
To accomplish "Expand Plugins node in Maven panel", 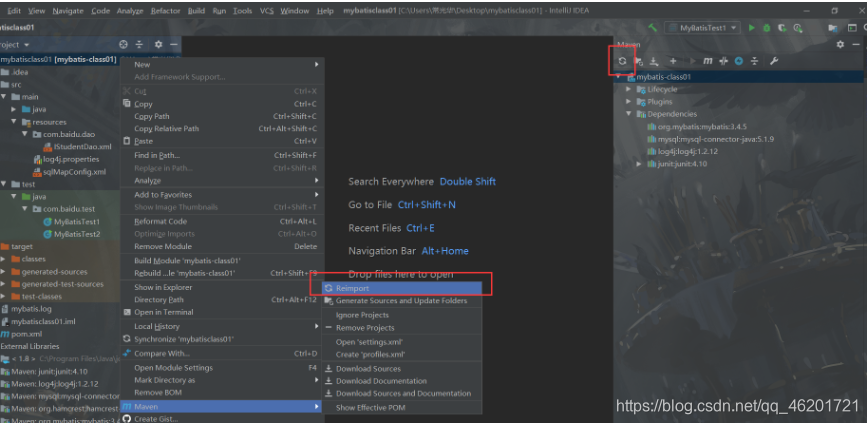I will coord(629,102).
